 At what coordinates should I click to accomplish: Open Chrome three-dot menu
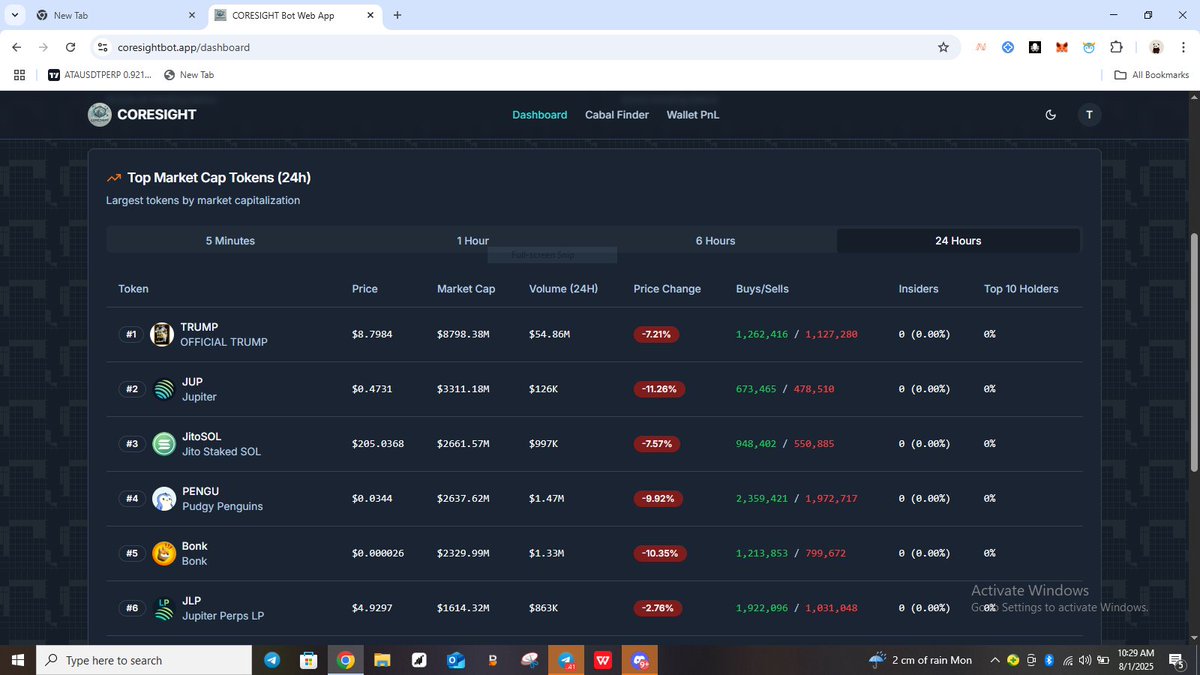pos(1182,47)
